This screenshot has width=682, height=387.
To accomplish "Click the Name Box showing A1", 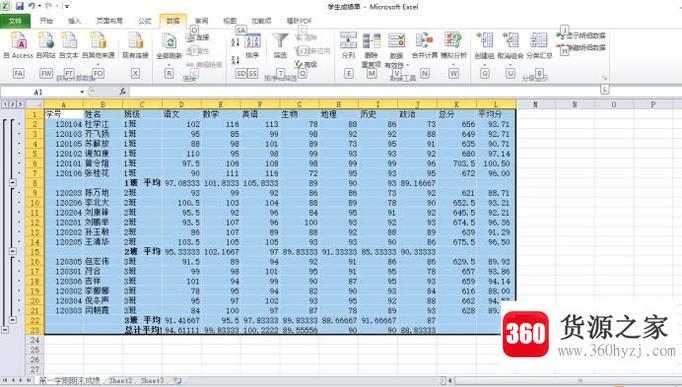I will coord(39,92).
